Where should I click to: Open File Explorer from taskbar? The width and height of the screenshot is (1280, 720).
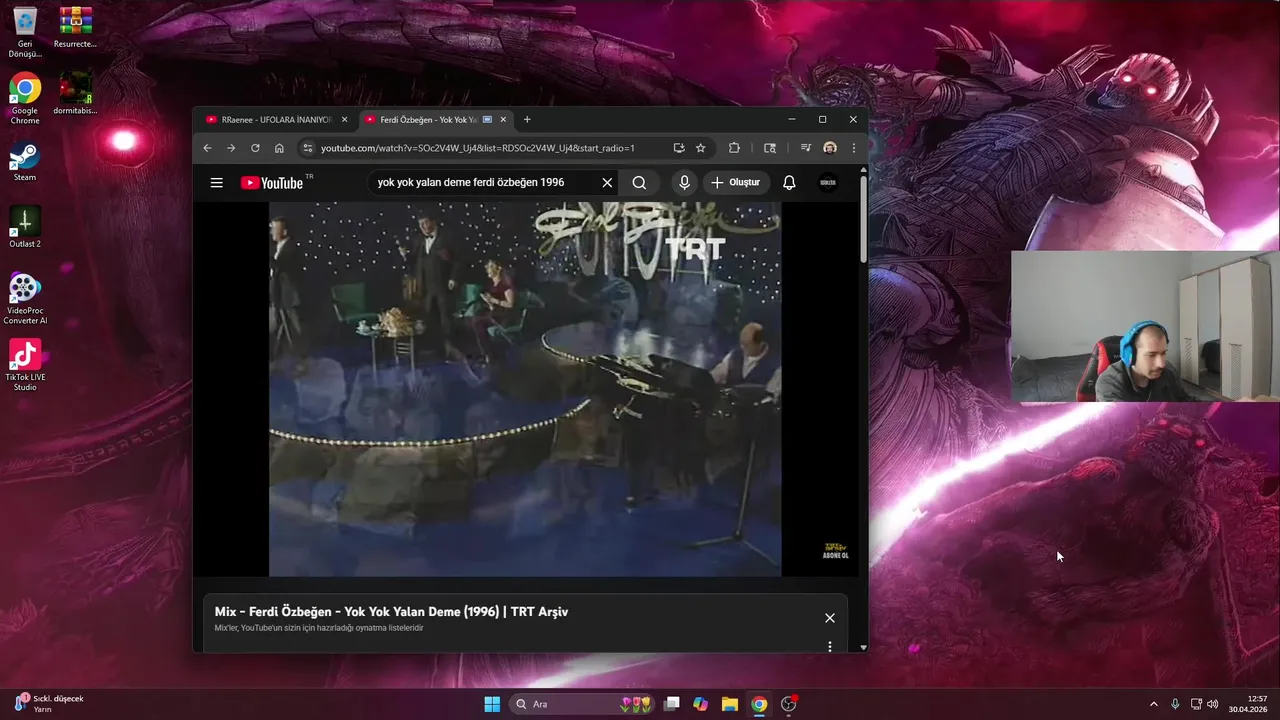[730, 704]
